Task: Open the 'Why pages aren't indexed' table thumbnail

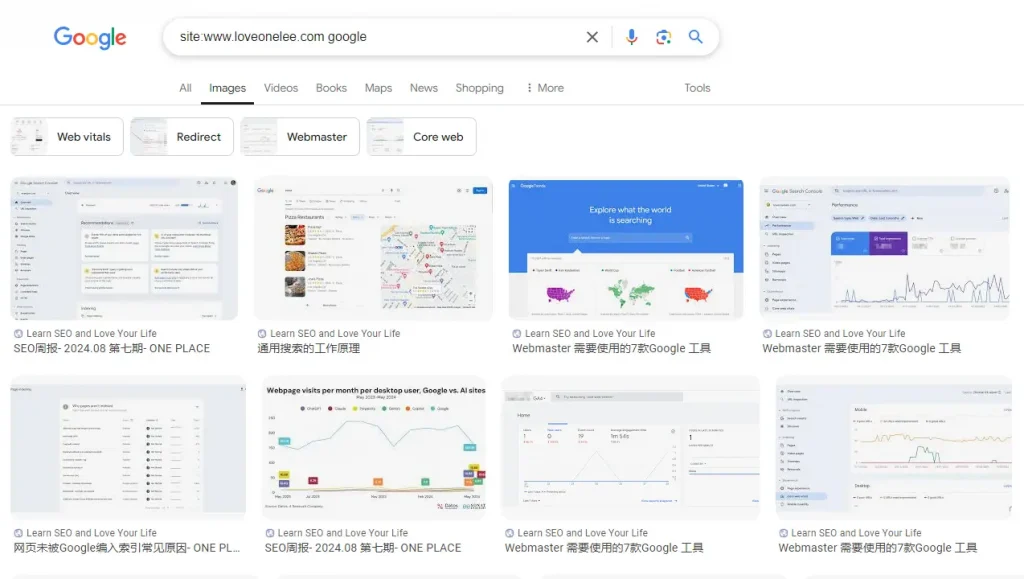Action: (128, 448)
